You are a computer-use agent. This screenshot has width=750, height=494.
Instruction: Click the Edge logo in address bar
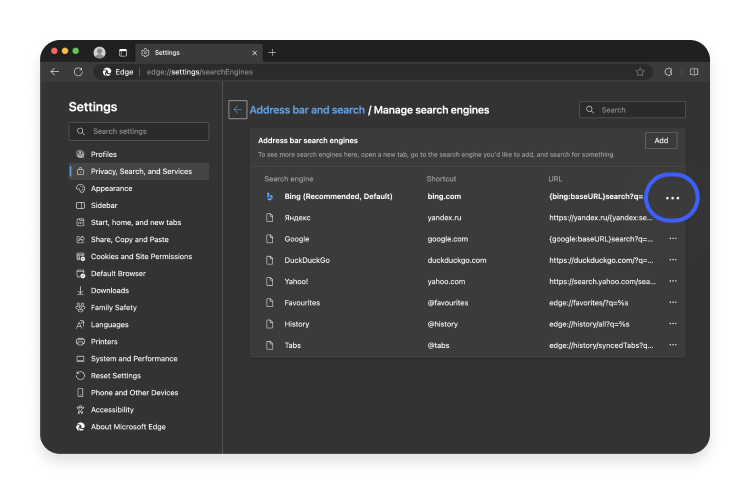click(x=107, y=72)
